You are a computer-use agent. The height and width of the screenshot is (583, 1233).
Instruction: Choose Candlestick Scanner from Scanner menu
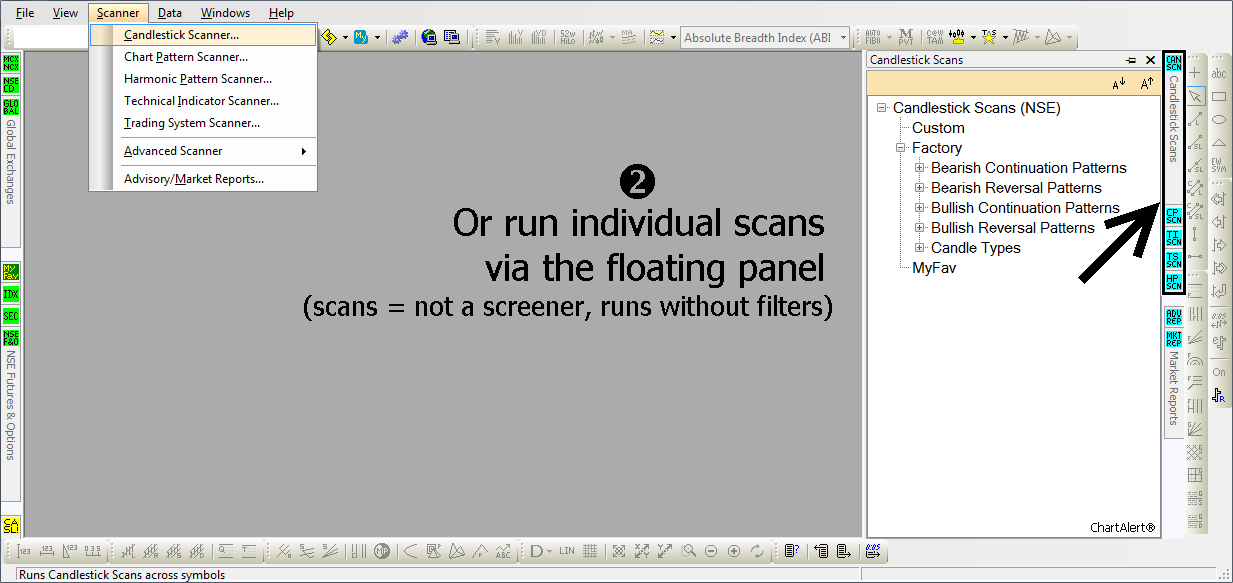coord(203,35)
